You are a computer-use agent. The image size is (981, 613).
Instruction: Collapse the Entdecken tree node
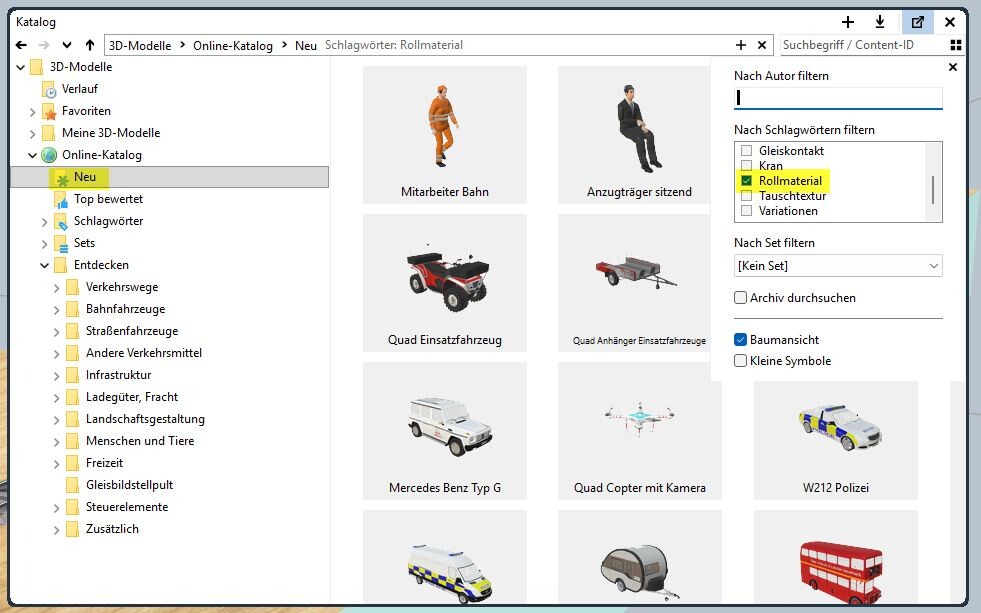45,265
